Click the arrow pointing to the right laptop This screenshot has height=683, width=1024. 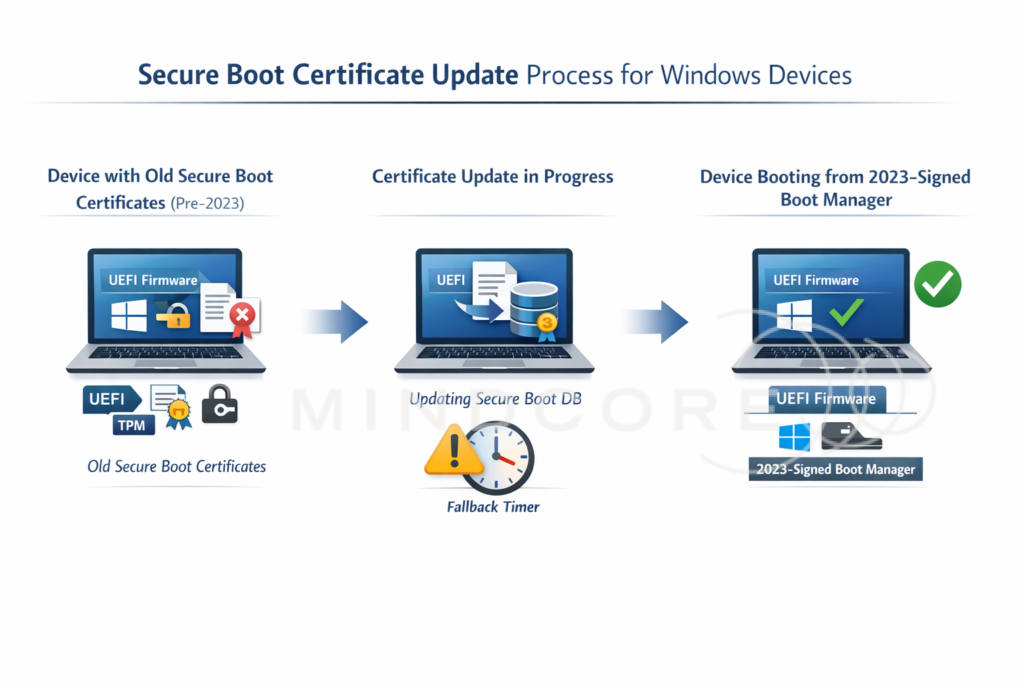656,321
